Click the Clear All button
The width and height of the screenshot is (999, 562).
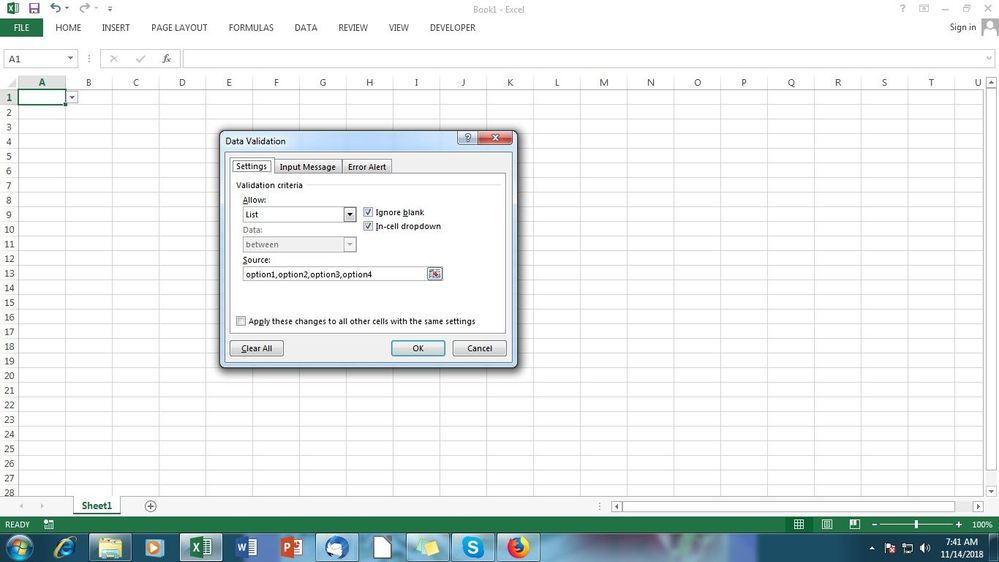click(x=257, y=349)
